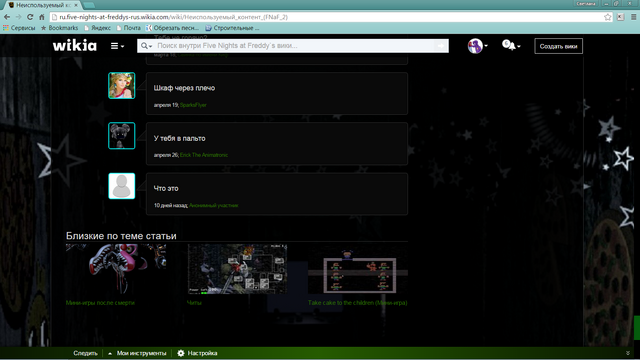This screenshot has width=640, height=360.
Task: Bookmark this page with the star icon
Action: coord(608,17)
